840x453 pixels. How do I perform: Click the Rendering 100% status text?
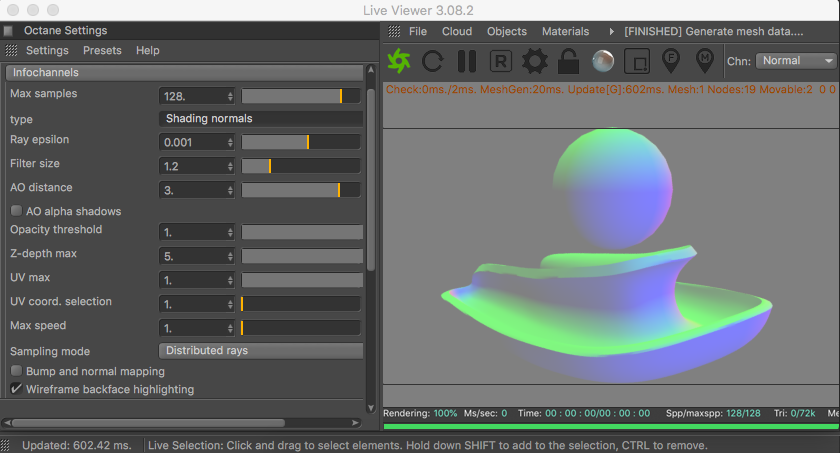tap(420, 413)
